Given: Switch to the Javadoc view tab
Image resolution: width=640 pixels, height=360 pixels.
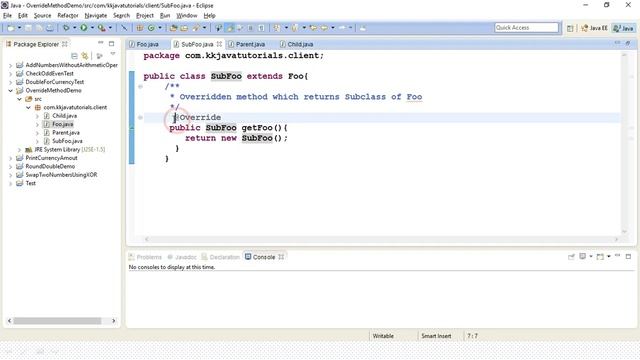Looking at the screenshot, I should [182, 257].
